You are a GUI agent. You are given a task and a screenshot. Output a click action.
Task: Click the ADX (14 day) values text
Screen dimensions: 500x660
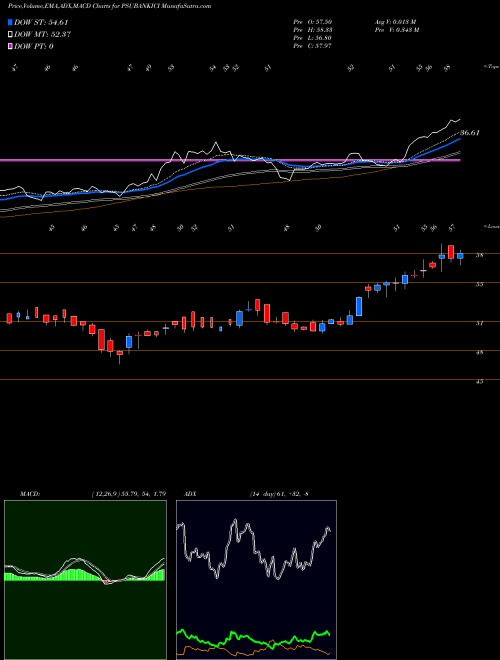point(279,493)
